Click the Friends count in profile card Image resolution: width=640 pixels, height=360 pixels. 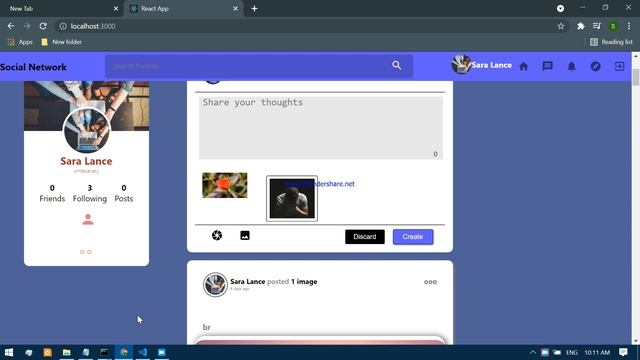(52, 193)
